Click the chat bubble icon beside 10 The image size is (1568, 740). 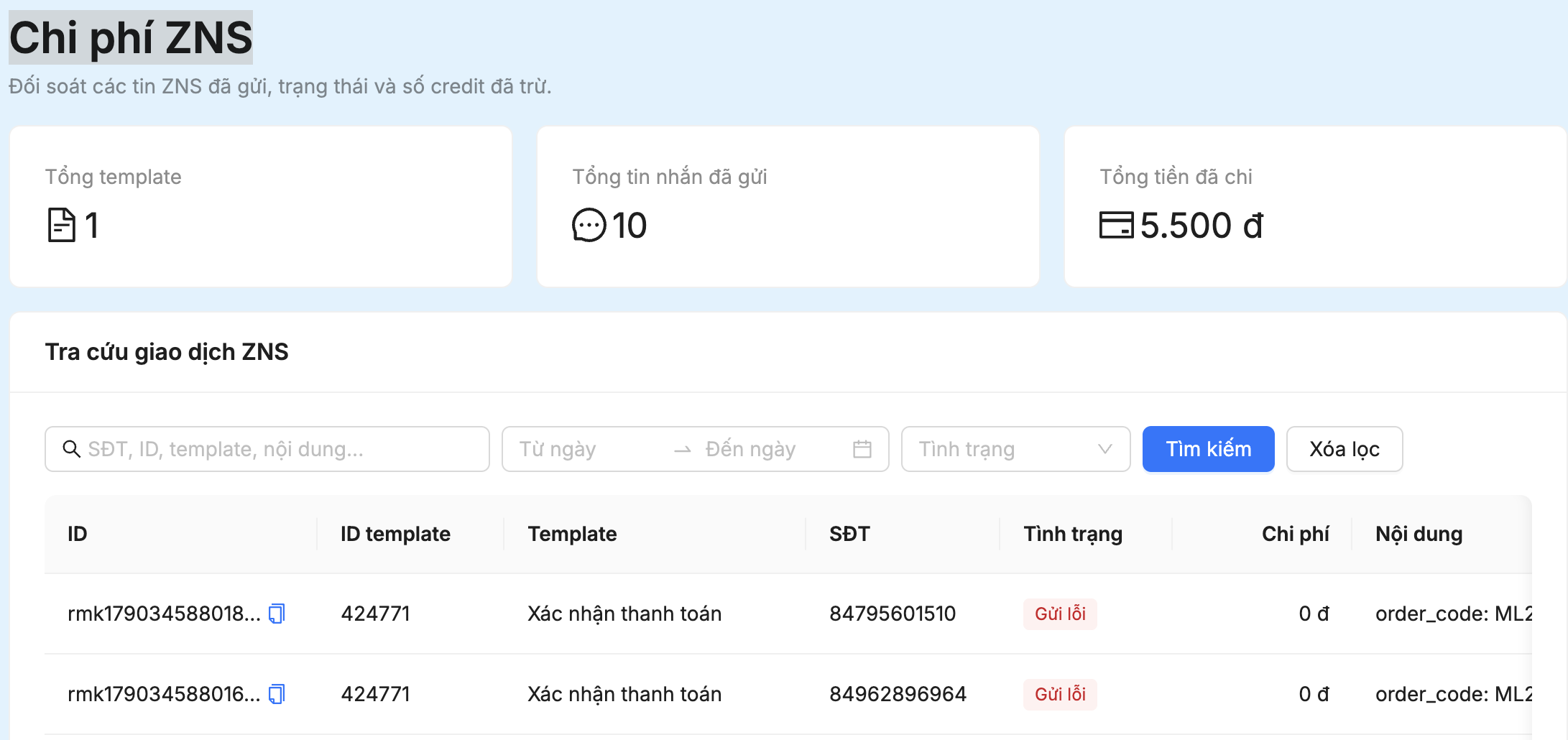589,225
